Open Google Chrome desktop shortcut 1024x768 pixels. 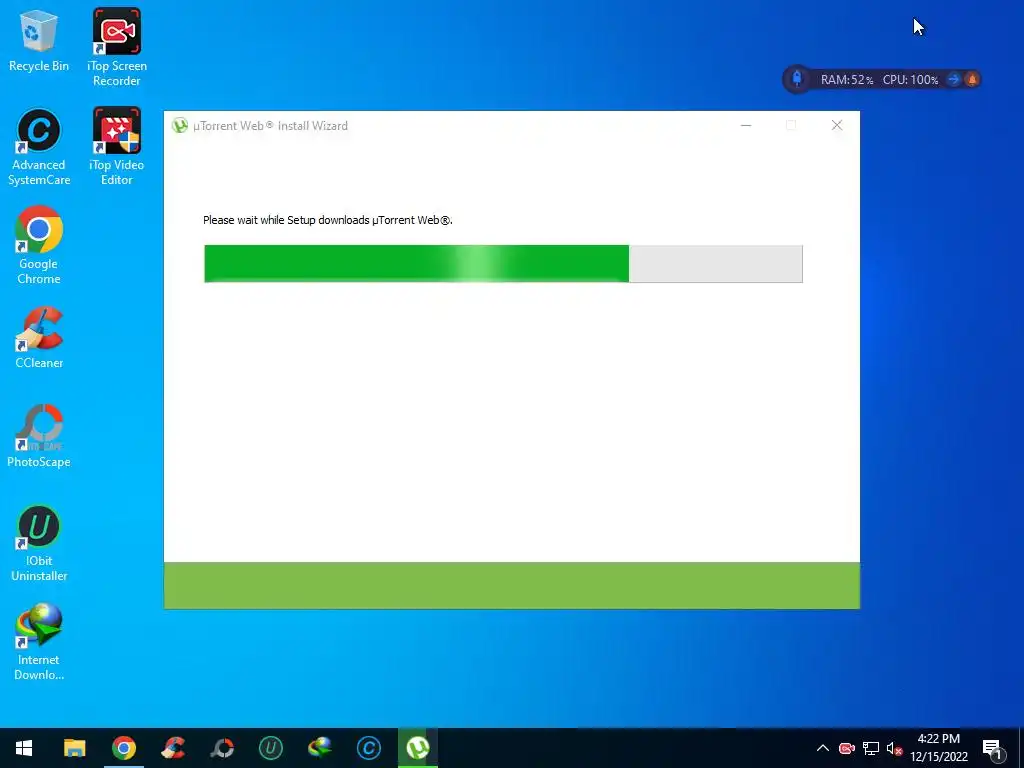tap(39, 246)
